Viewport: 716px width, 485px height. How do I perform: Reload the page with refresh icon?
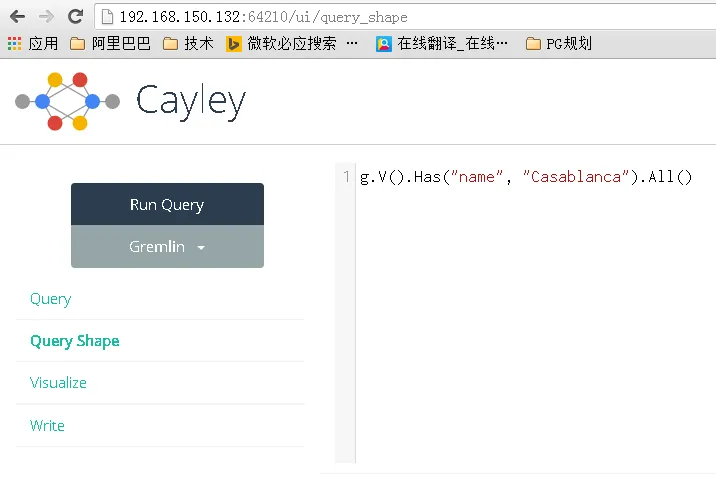coord(75,17)
